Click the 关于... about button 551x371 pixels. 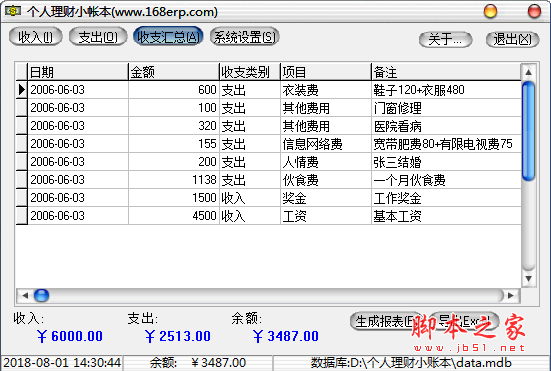click(445, 39)
